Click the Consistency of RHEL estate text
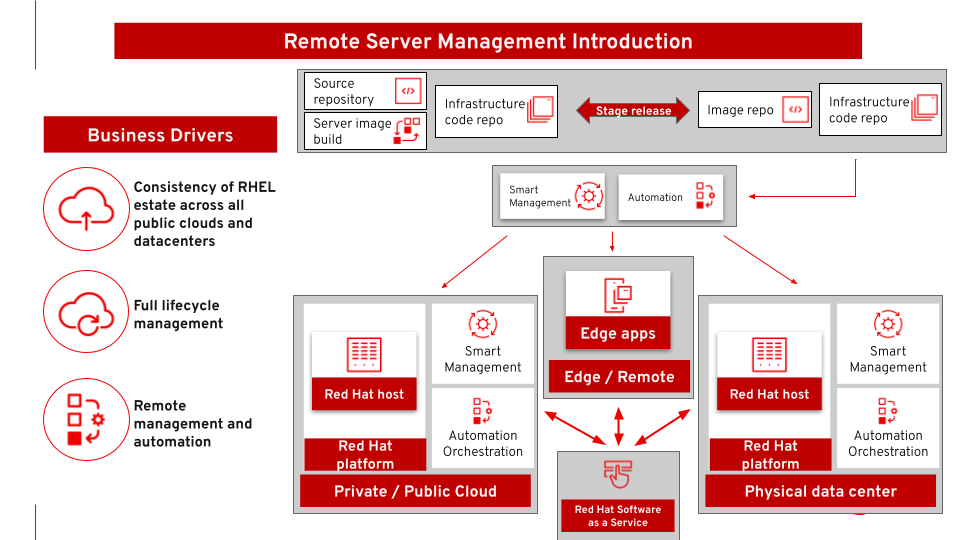Screen dimensions: 960x540 click(x=204, y=214)
